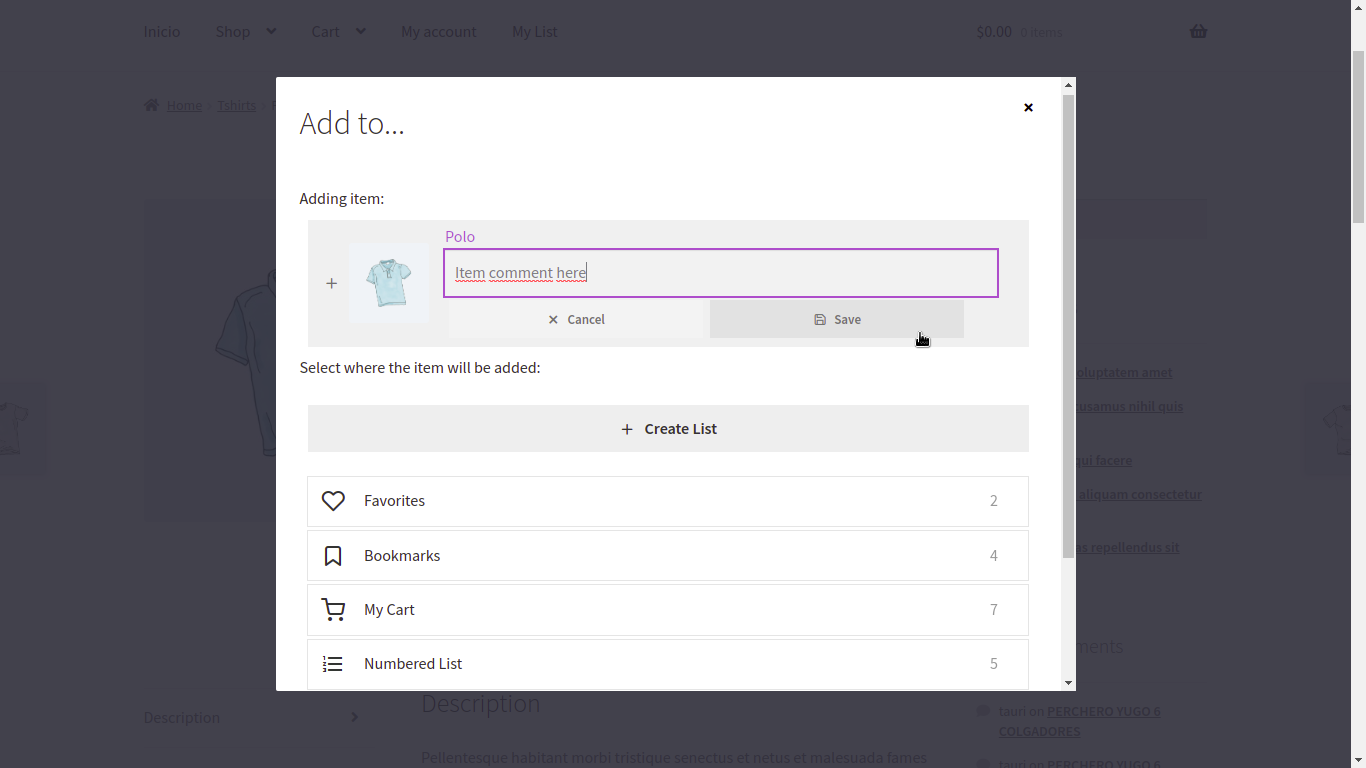Open My account menu item

[x=438, y=32]
